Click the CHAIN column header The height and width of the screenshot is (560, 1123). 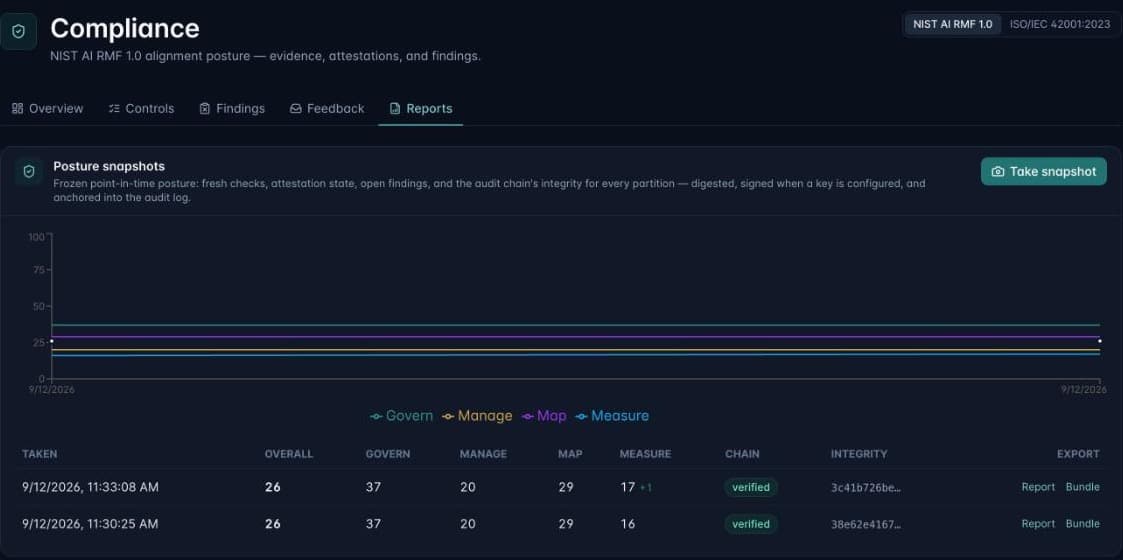pos(742,454)
